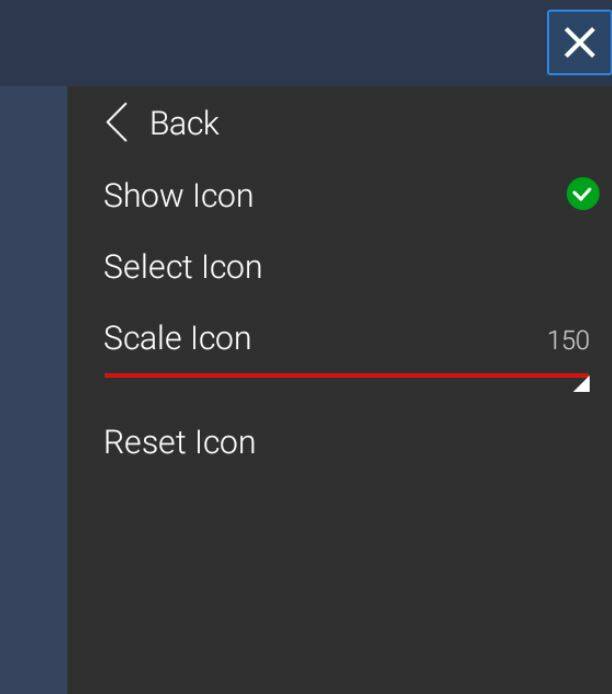
Task: Toggle the green Show Icon checkmark
Action: [x=583, y=194]
